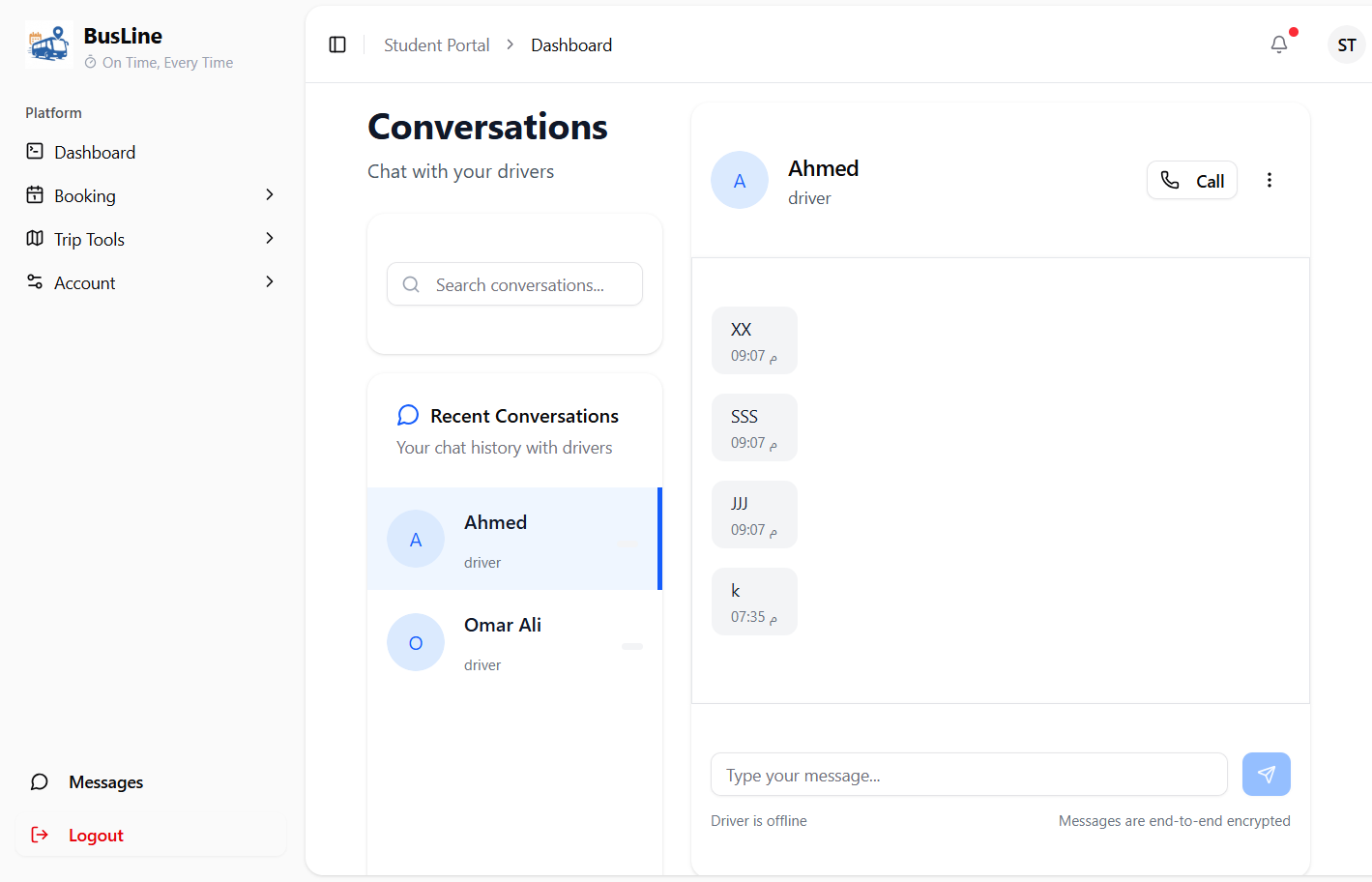Open the ST user avatar menu
The height and width of the screenshot is (882, 1372).
(x=1346, y=44)
